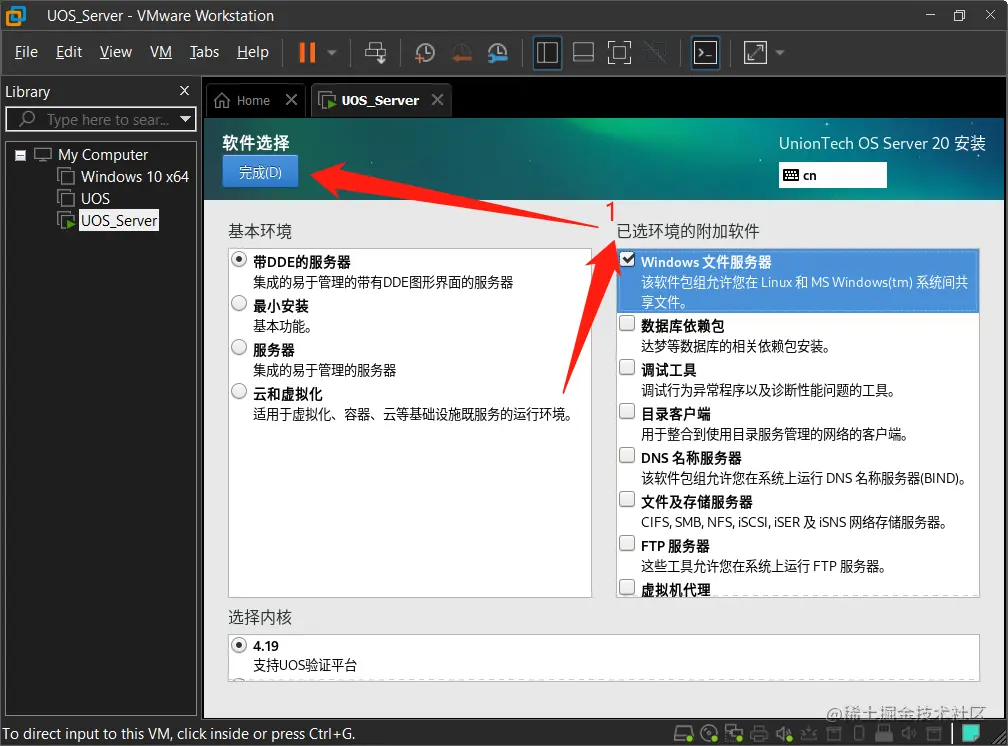Toggle the library sidebar view
The width and height of the screenshot is (1008, 746).
[547, 53]
